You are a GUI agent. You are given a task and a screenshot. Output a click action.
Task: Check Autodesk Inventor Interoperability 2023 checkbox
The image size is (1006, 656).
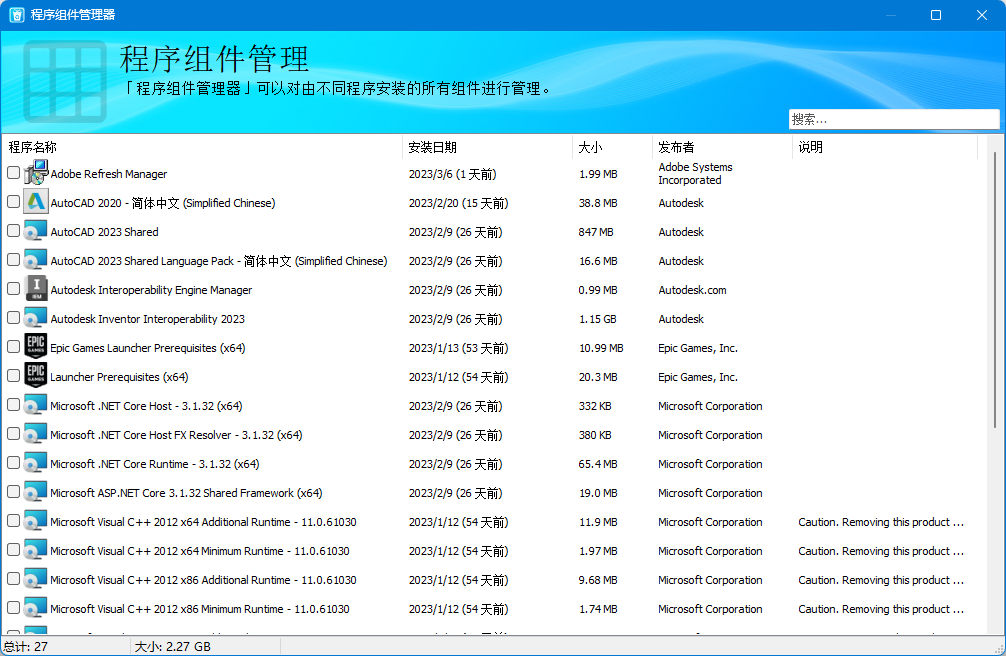(13, 318)
